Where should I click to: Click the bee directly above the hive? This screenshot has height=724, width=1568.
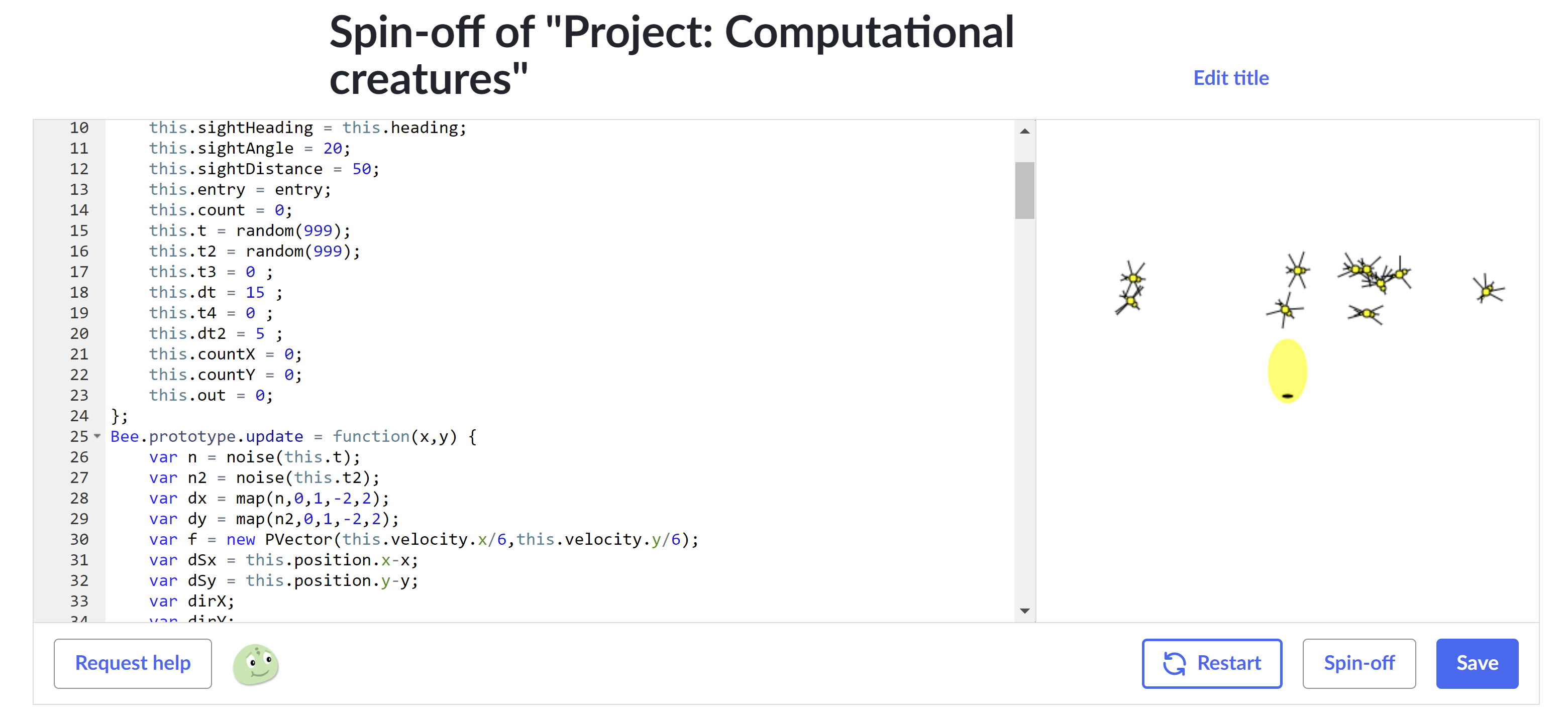(x=1284, y=310)
